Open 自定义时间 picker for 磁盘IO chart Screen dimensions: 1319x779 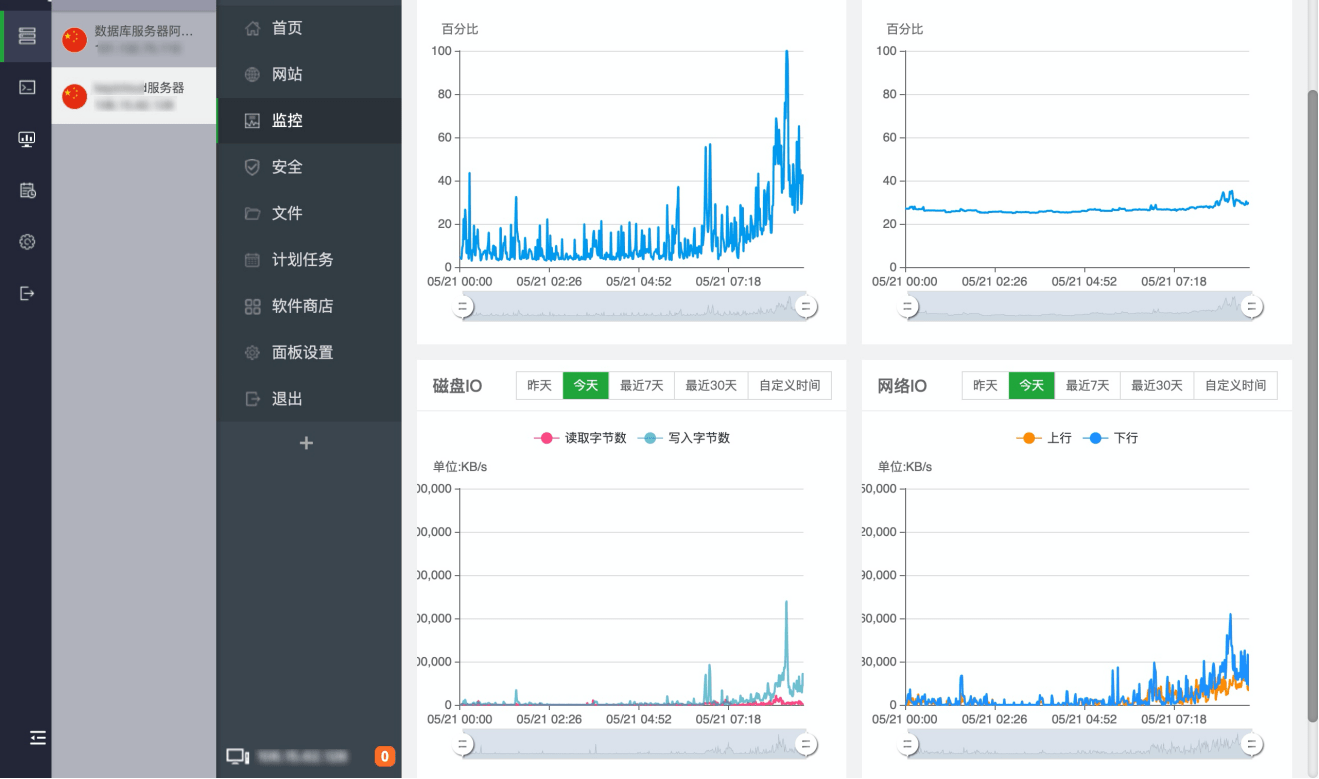789,385
